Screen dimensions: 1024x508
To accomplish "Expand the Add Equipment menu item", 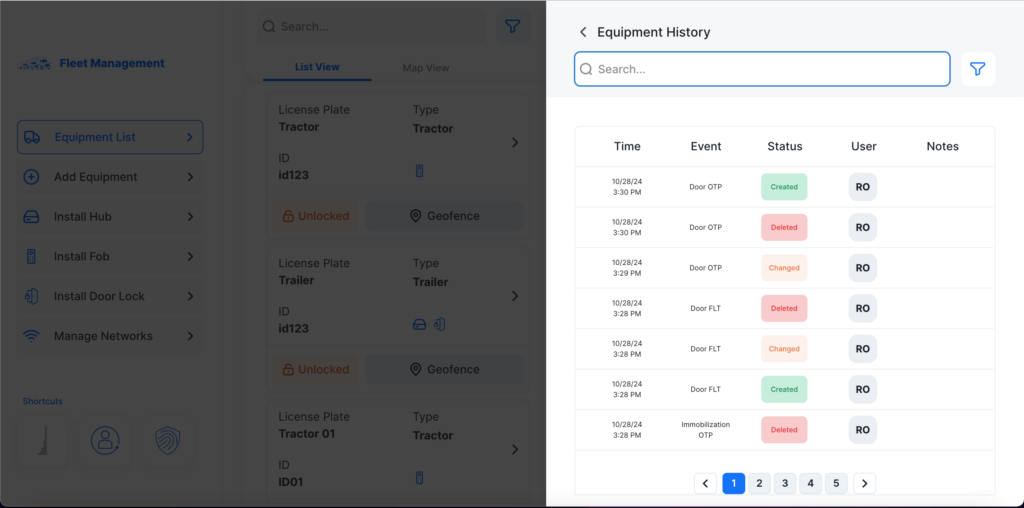I will 110,177.
